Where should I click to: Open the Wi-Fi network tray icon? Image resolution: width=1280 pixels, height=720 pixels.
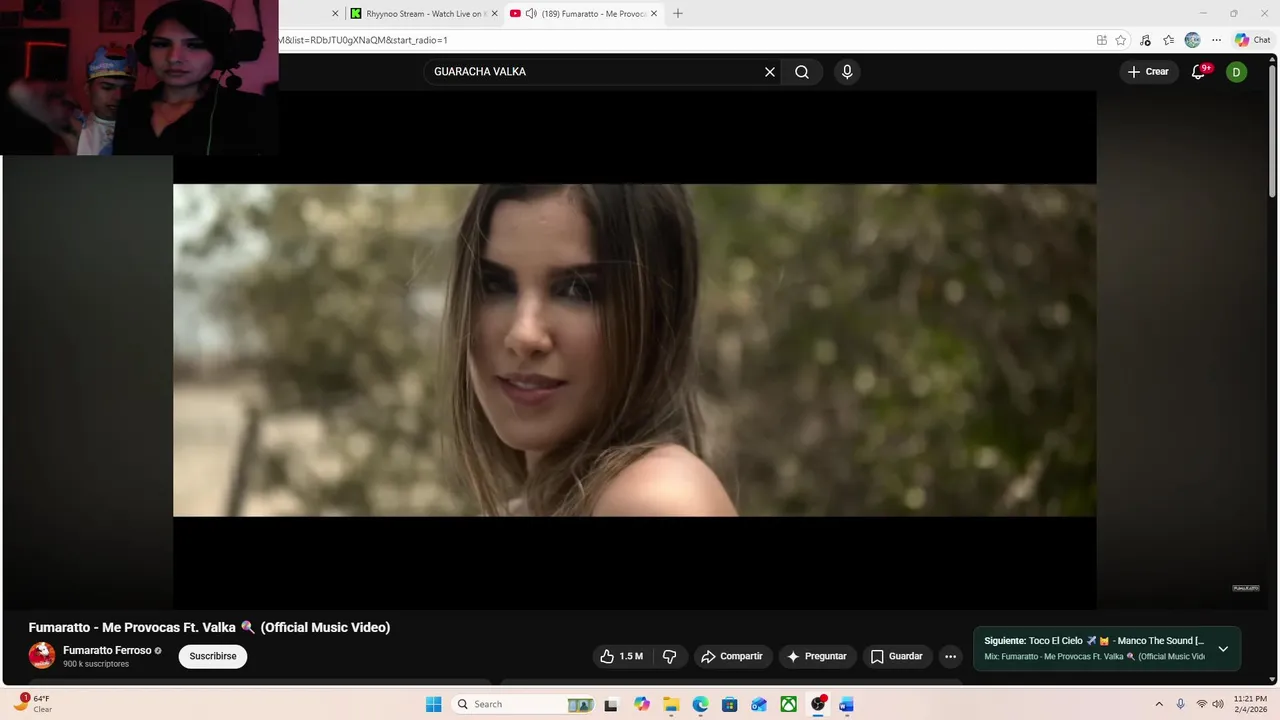(x=1202, y=704)
